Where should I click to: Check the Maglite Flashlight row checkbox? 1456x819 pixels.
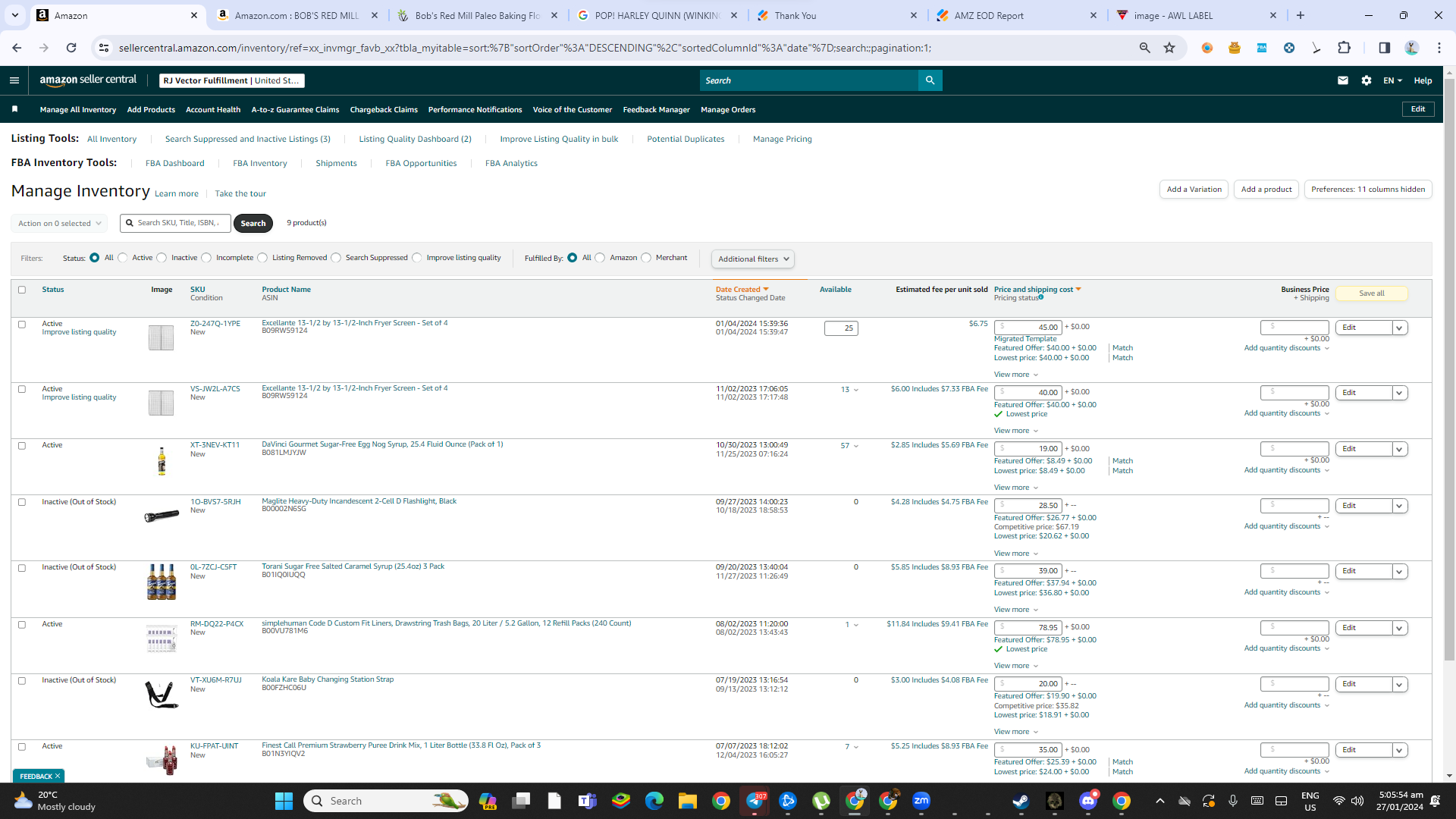pyautogui.click(x=22, y=502)
